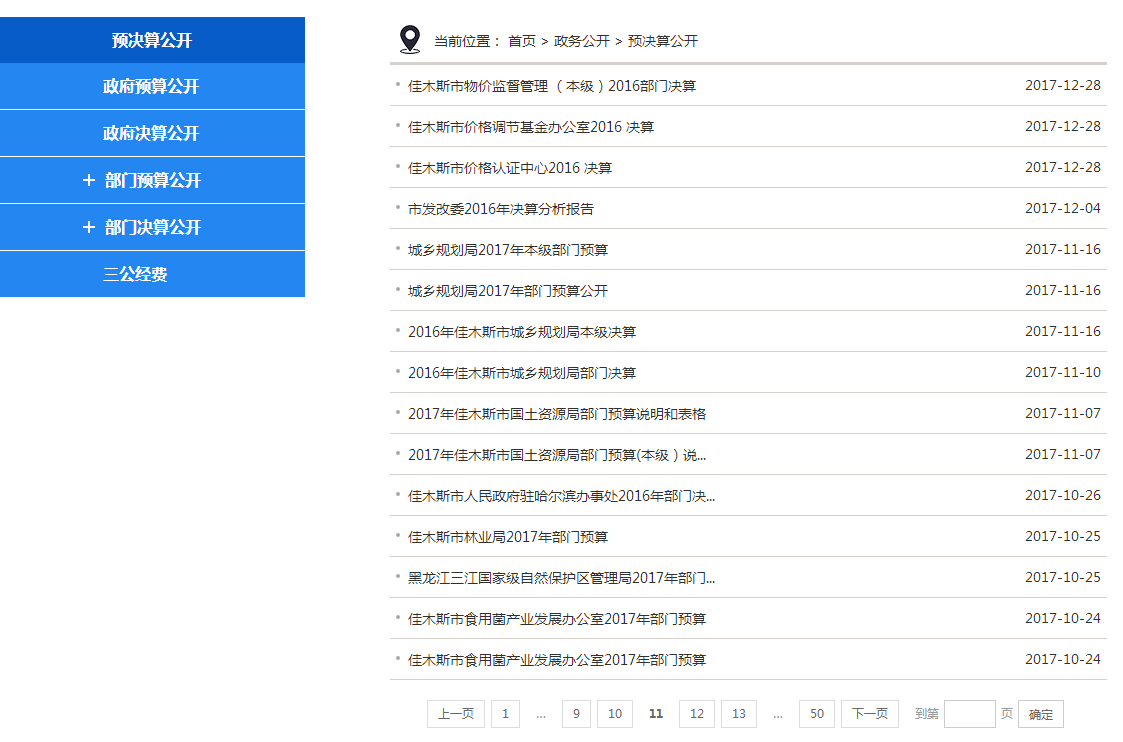Jump to page 12
The image size is (1123, 742).
(x=696, y=714)
